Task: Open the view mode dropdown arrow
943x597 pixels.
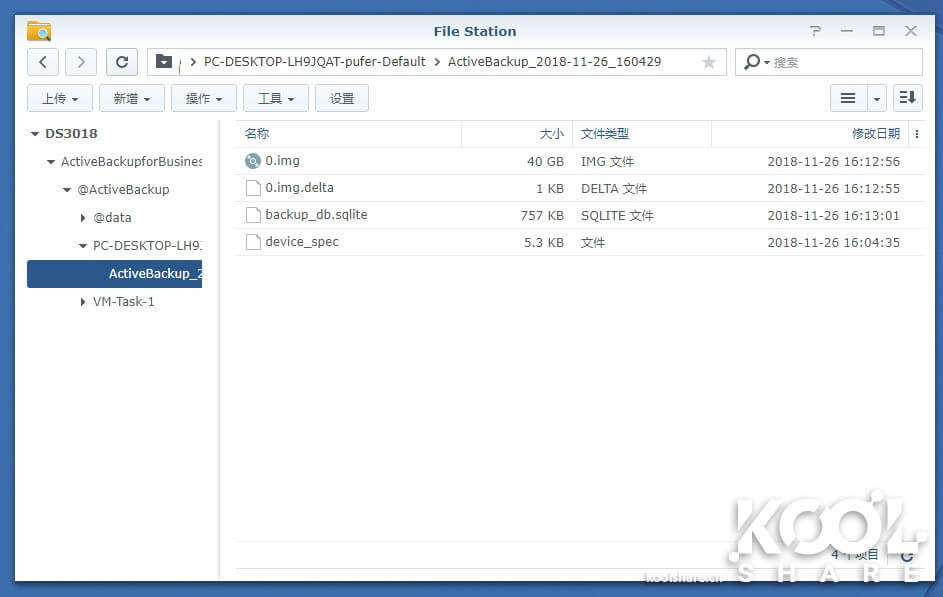Action: [877, 98]
